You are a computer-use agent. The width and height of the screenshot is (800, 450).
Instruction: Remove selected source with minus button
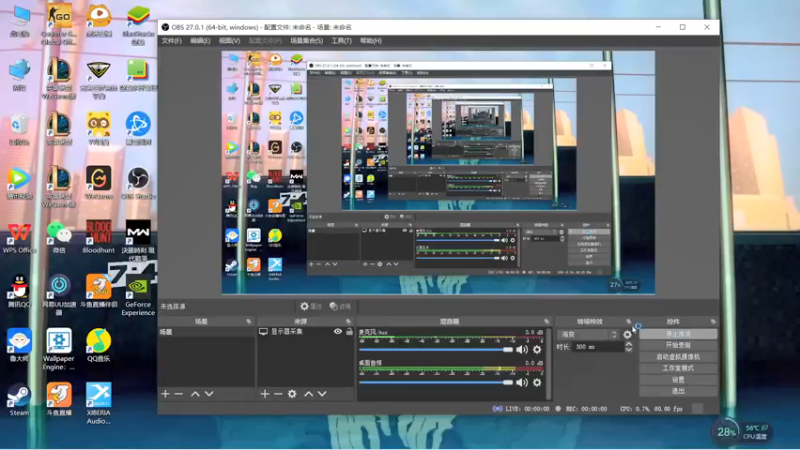(278, 394)
